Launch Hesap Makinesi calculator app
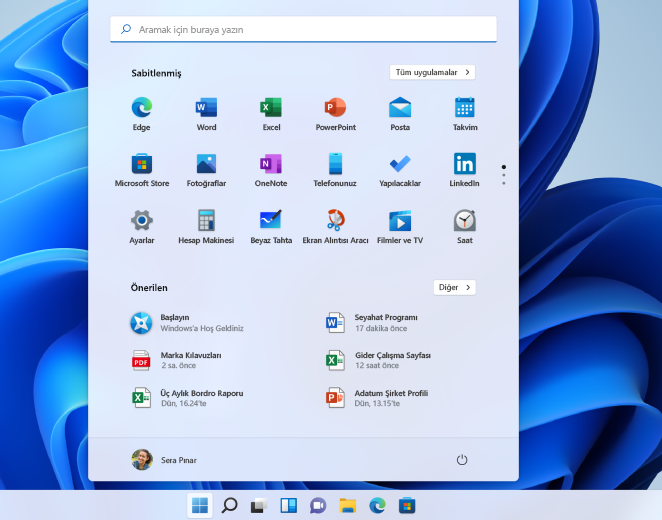This screenshot has width=662, height=520. click(206, 221)
